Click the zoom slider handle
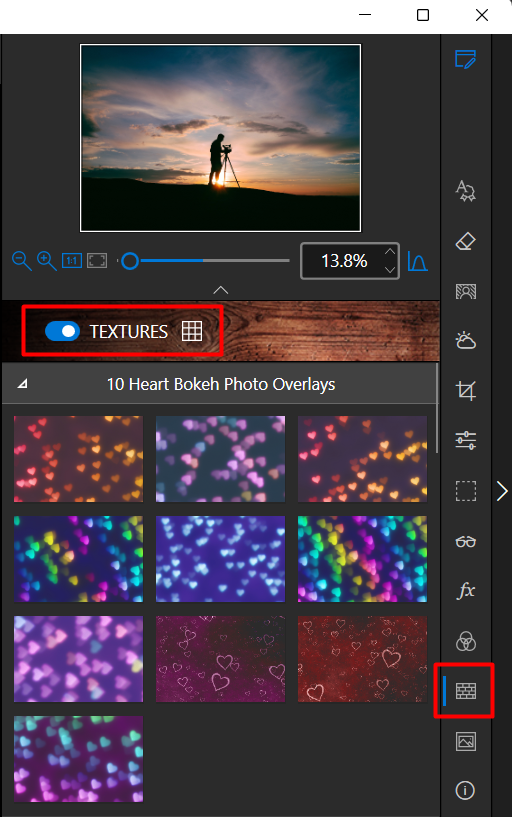This screenshot has width=512, height=817. coord(130,261)
